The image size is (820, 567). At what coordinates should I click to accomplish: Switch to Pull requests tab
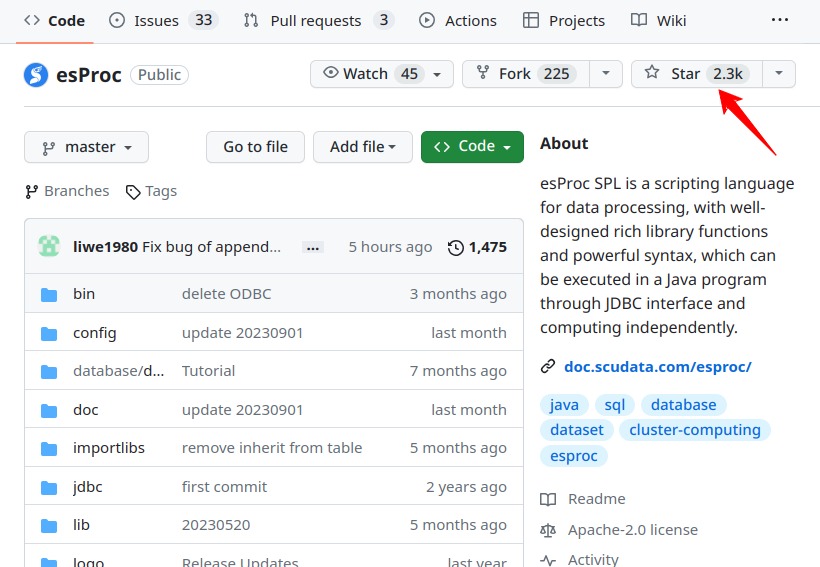pos(318,21)
